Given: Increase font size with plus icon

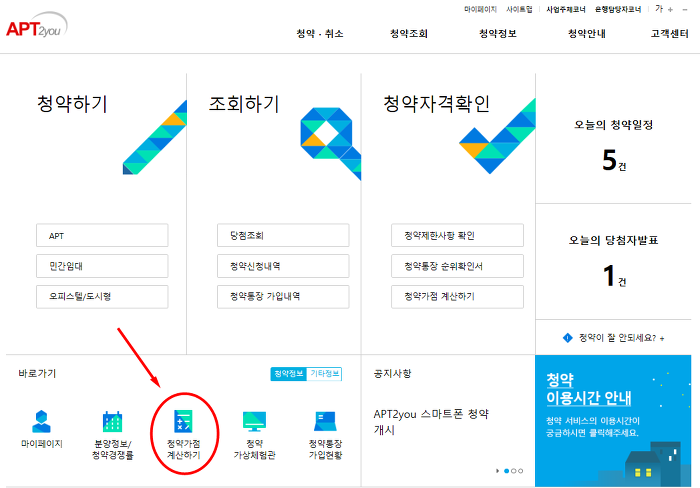Looking at the screenshot, I should 670,9.
